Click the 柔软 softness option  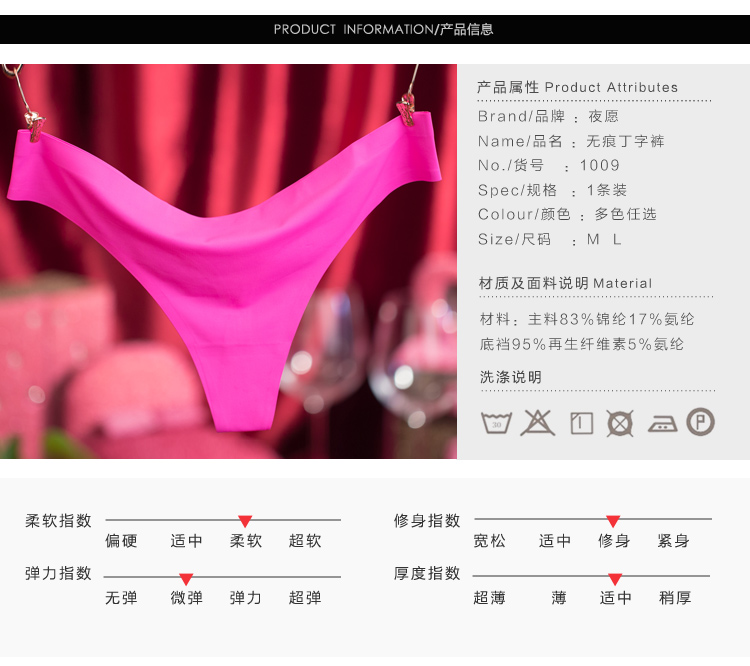[246, 541]
